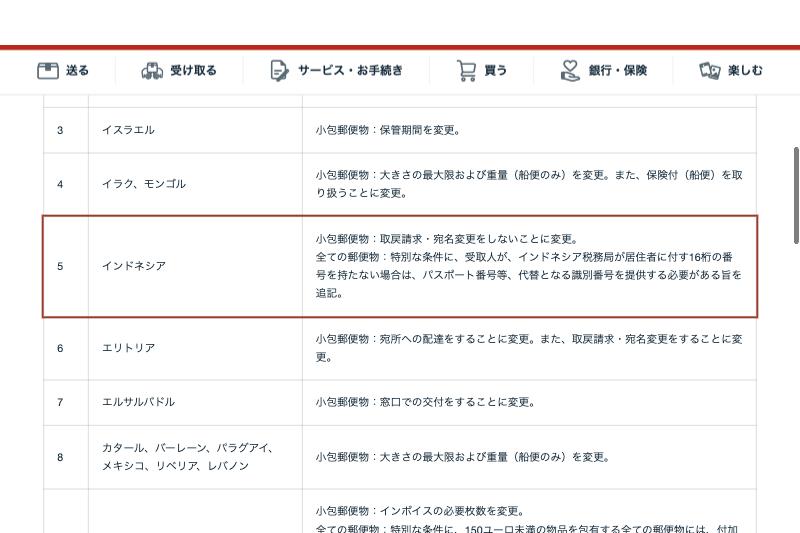Click カタール row's 大きさの最大限 description

(463, 457)
